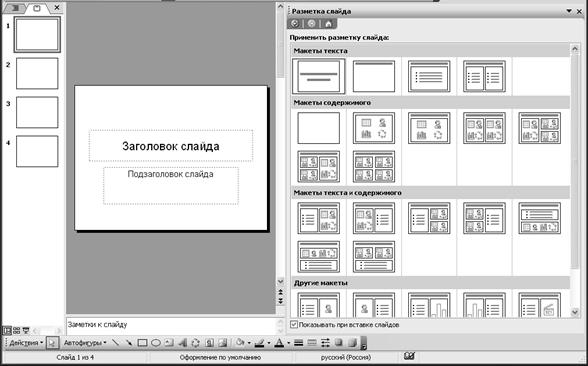The height and width of the screenshot is (366, 588).
Task: Apply the untitled Content layout
Action: click(x=374, y=128)
